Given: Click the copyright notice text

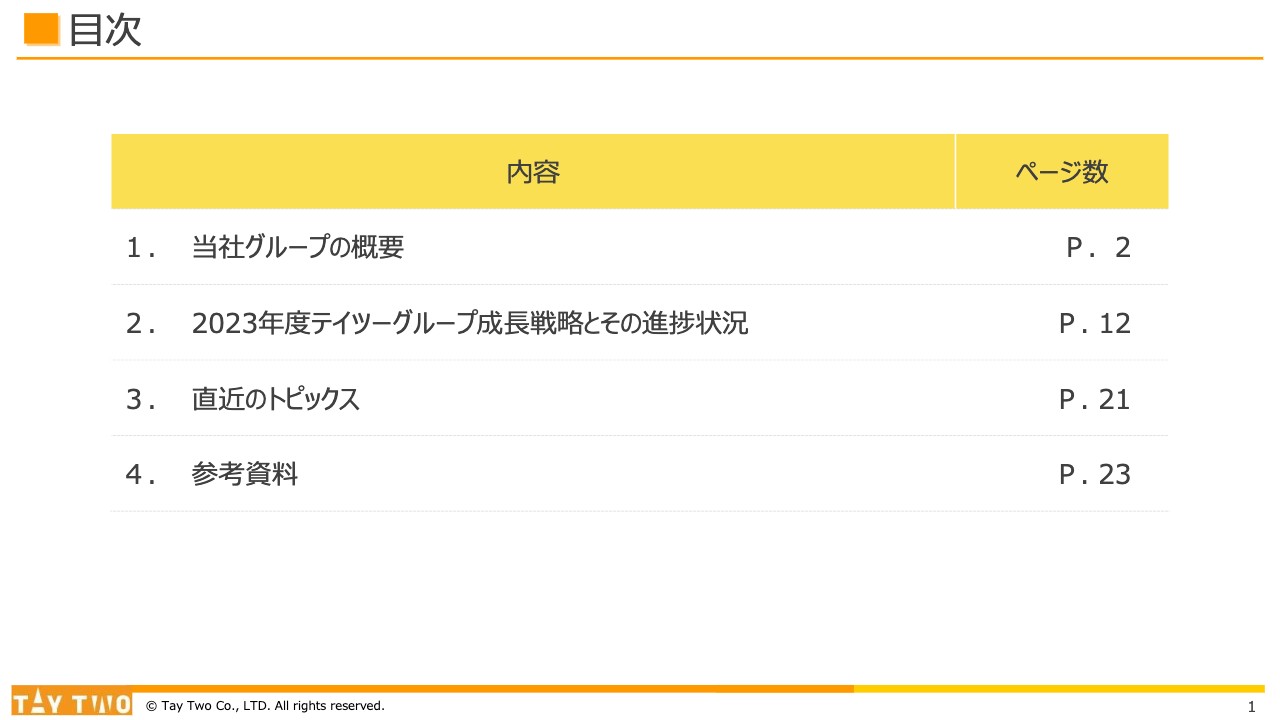Looking at the screenshot, I should pyautogui.click(x=265, y=705).
